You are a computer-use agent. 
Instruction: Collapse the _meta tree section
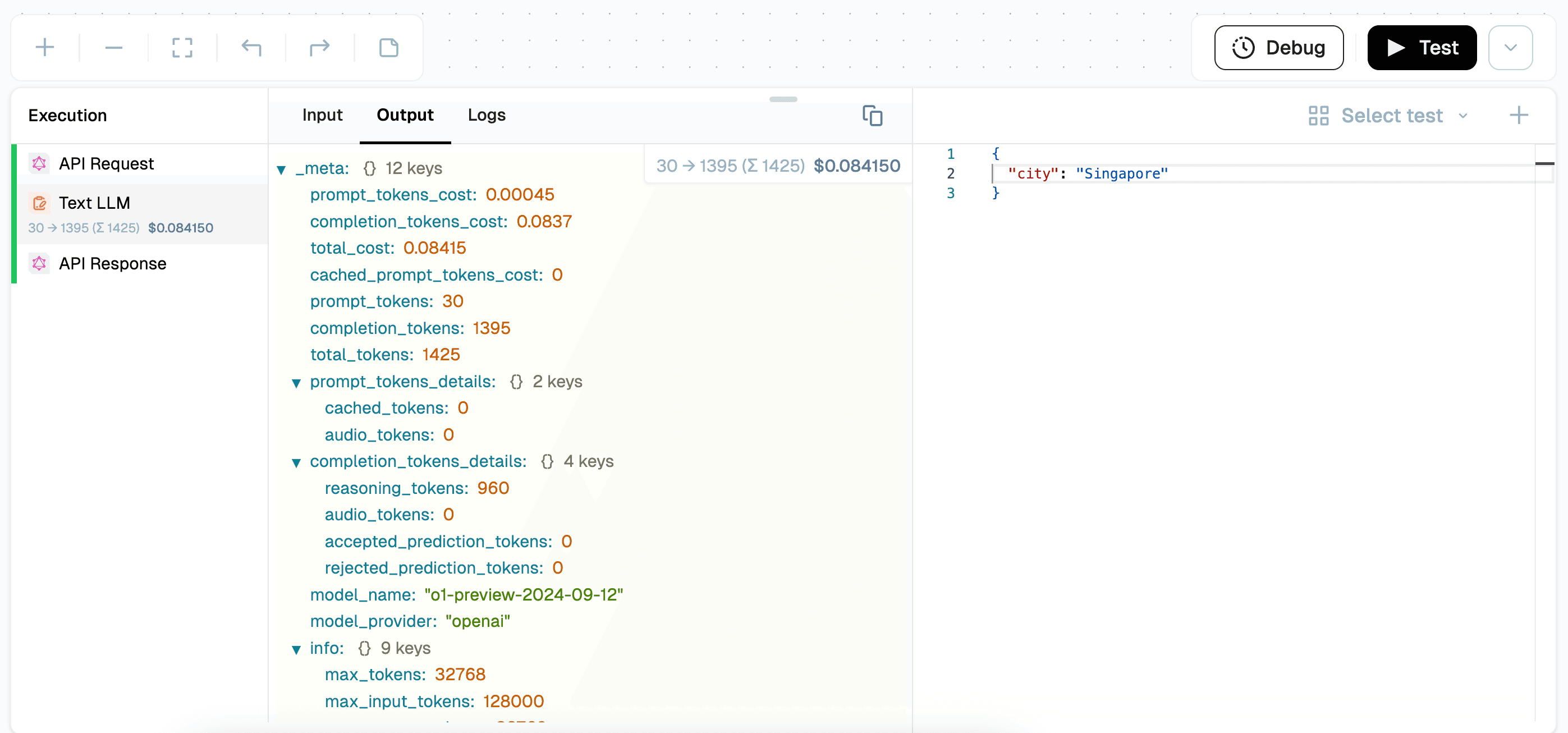point(281,169)
